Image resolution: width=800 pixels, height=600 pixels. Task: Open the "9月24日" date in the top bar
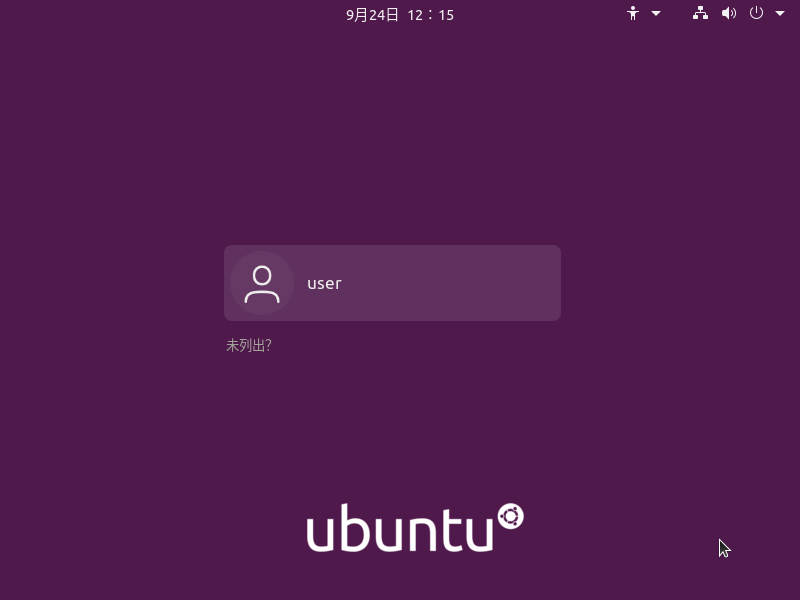tap(372, 15)
